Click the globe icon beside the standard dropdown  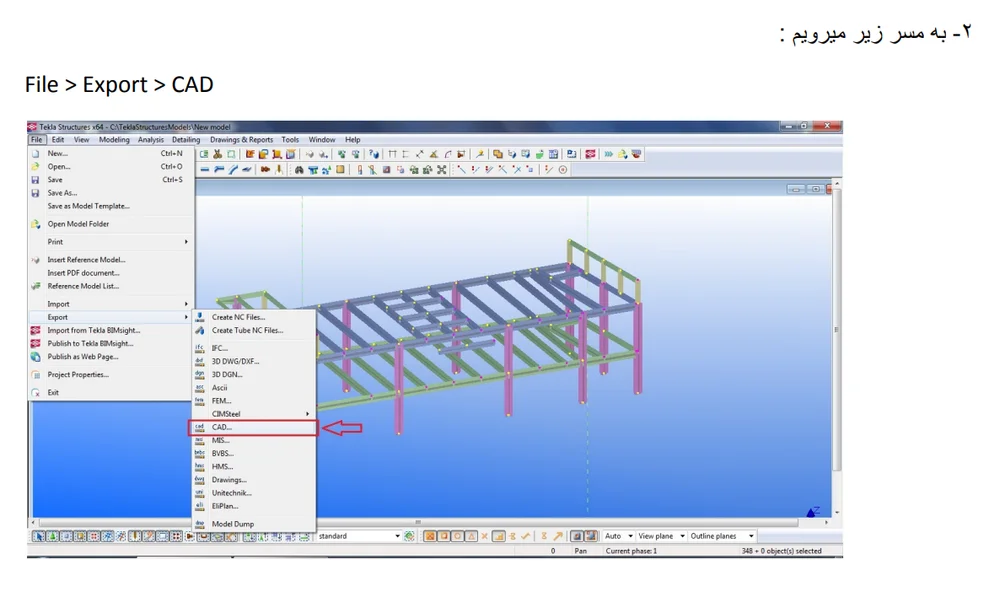coord(409,536)
